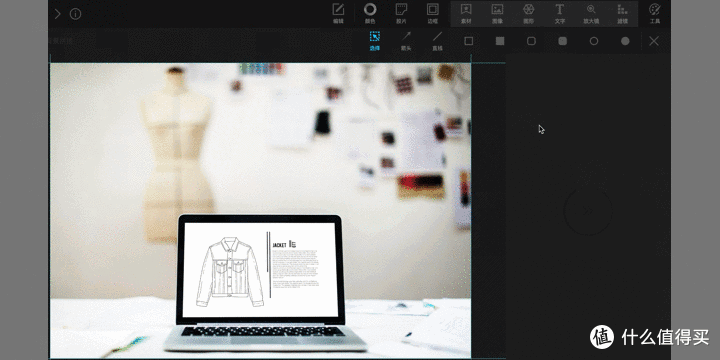Pick the filled square shape
Screen dimensions: 720x360
500,41
